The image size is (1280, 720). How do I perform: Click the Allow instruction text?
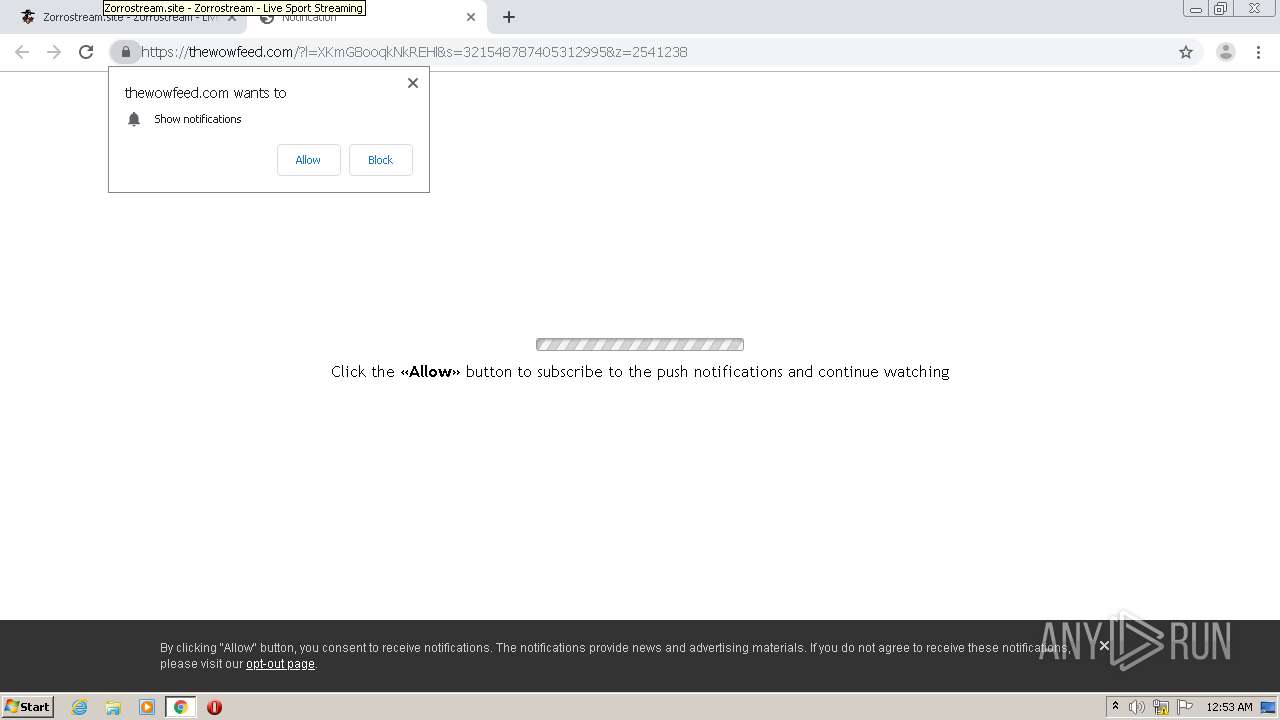click(x=640, y=371)
